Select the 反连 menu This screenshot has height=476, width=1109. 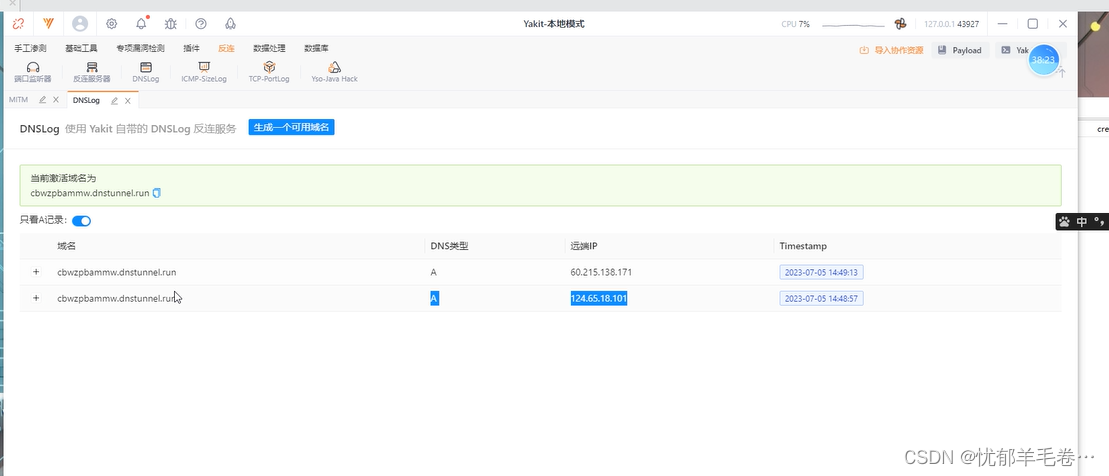pyautogui.click(x=226, y=49)
